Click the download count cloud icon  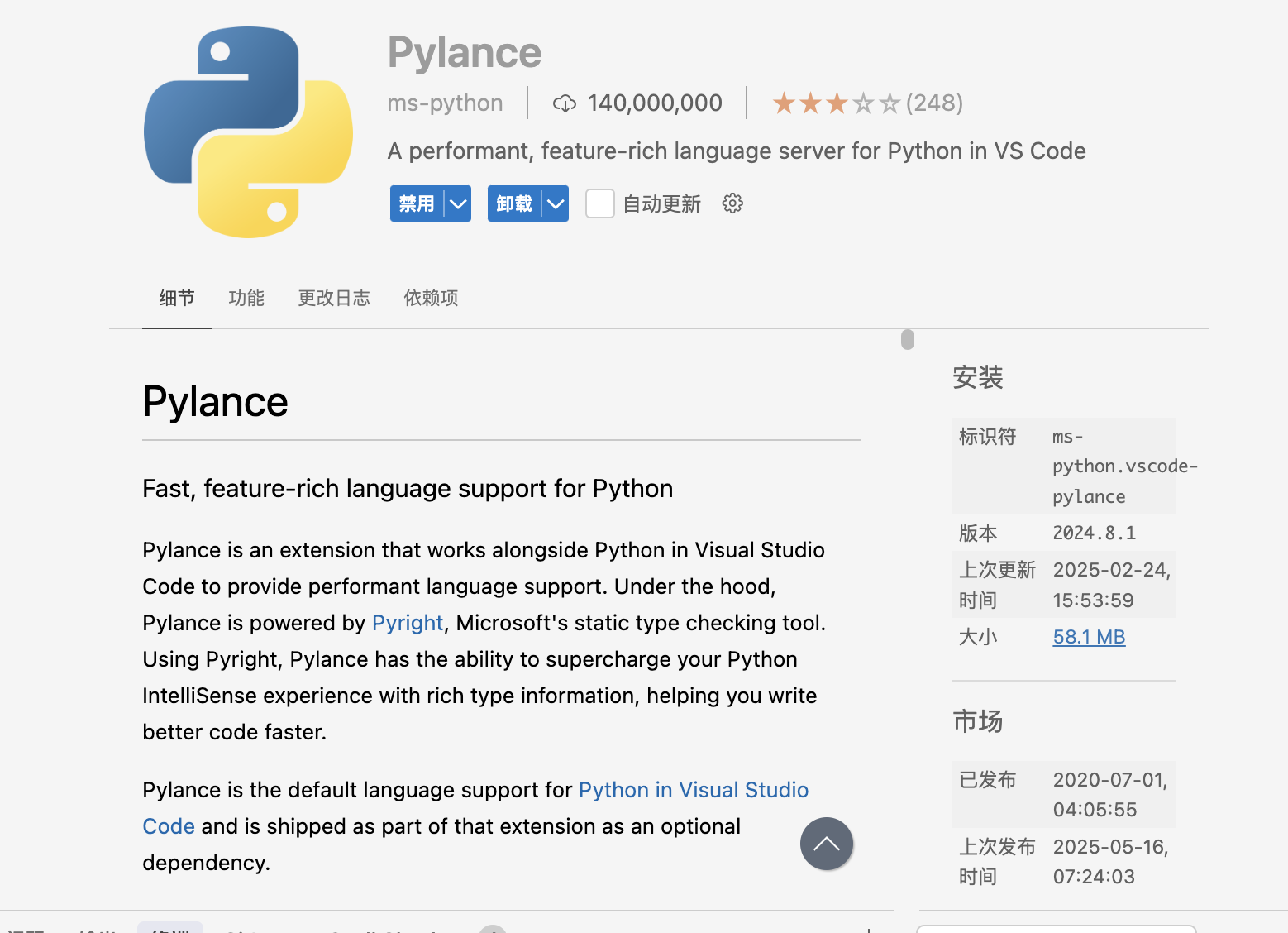[564, 103]
